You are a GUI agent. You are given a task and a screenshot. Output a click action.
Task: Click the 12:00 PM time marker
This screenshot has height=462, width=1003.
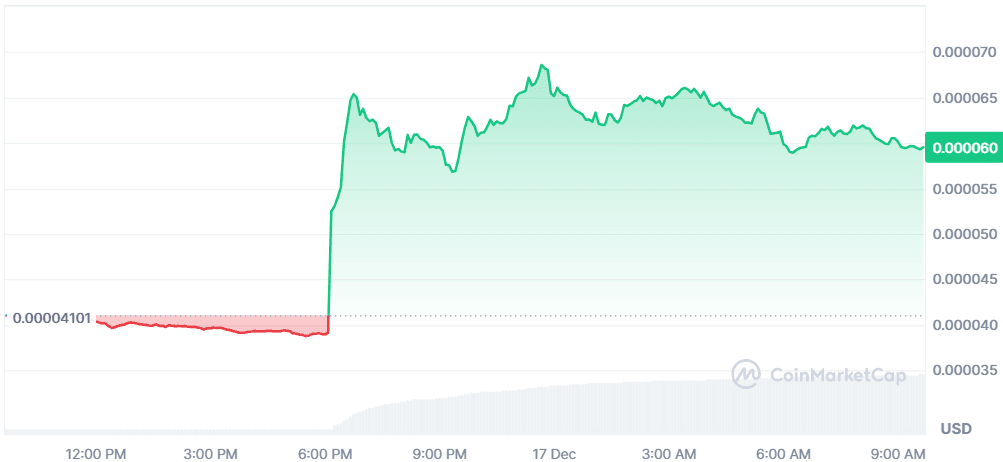tap(97, 454)
